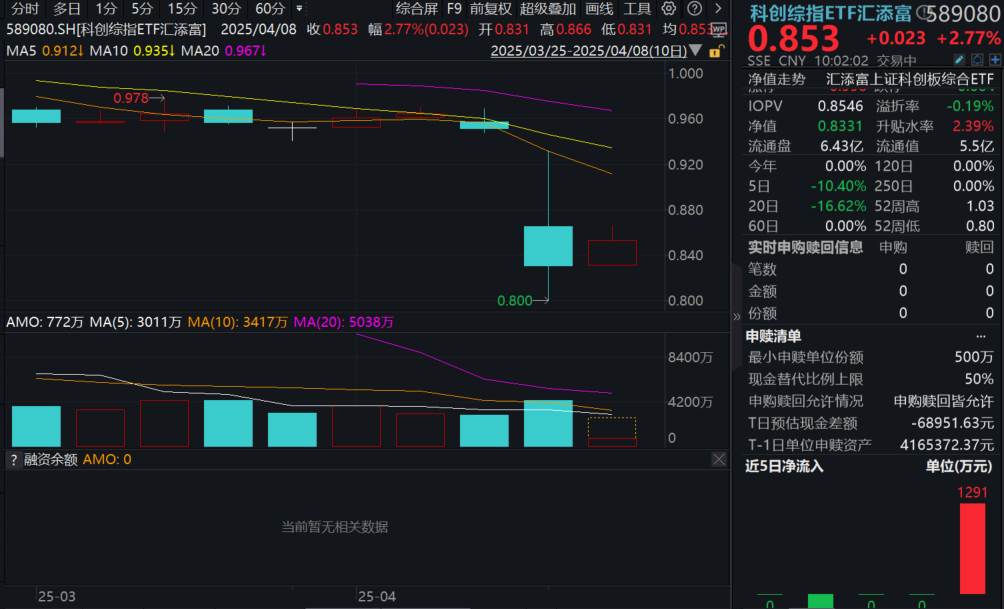Click the blue plus icon next to the bell

(995, 58)
